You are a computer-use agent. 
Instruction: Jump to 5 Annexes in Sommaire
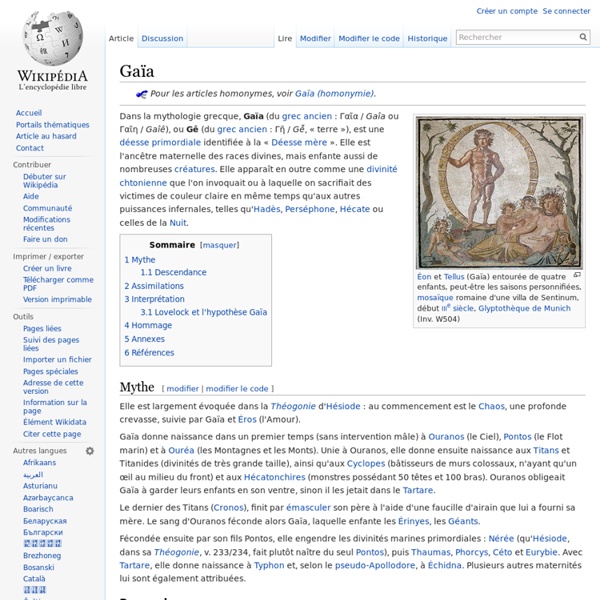click(144, 339)
